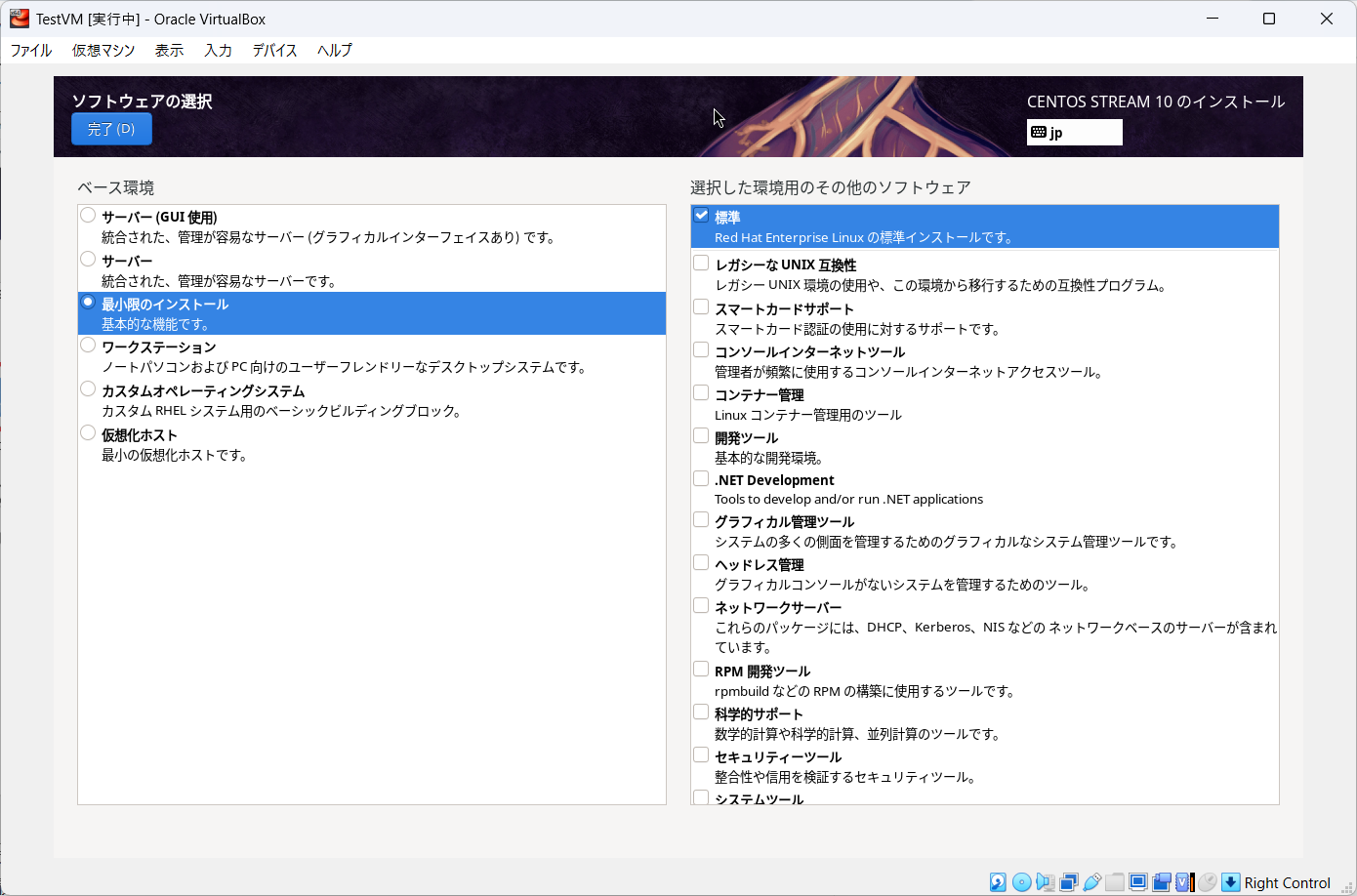
Task: Select the サーバー base environment radio
Action: pyautogui.click(x=88, y=260)
